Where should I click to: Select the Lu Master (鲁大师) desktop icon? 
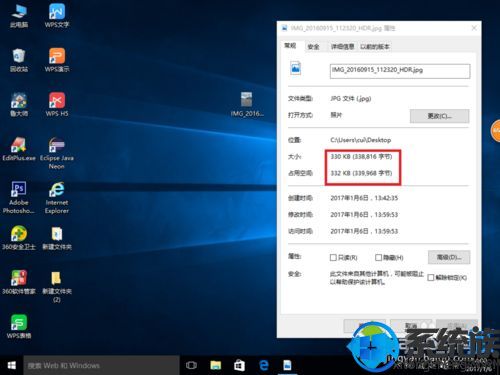[19, 105]
